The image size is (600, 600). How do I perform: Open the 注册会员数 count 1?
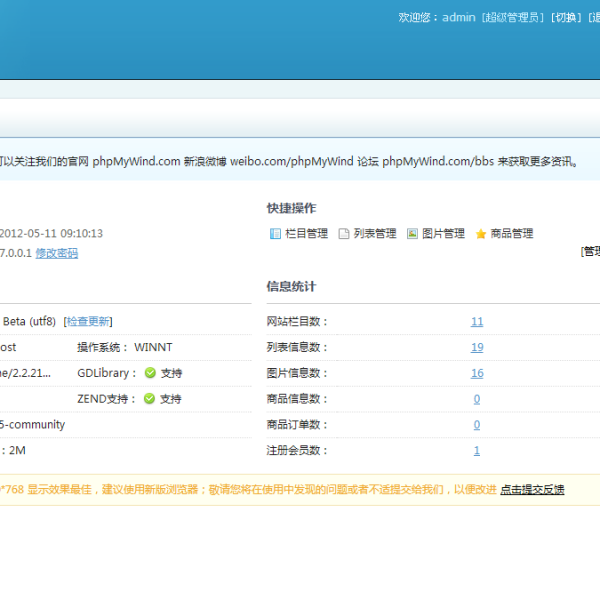[x=476, y=450]
